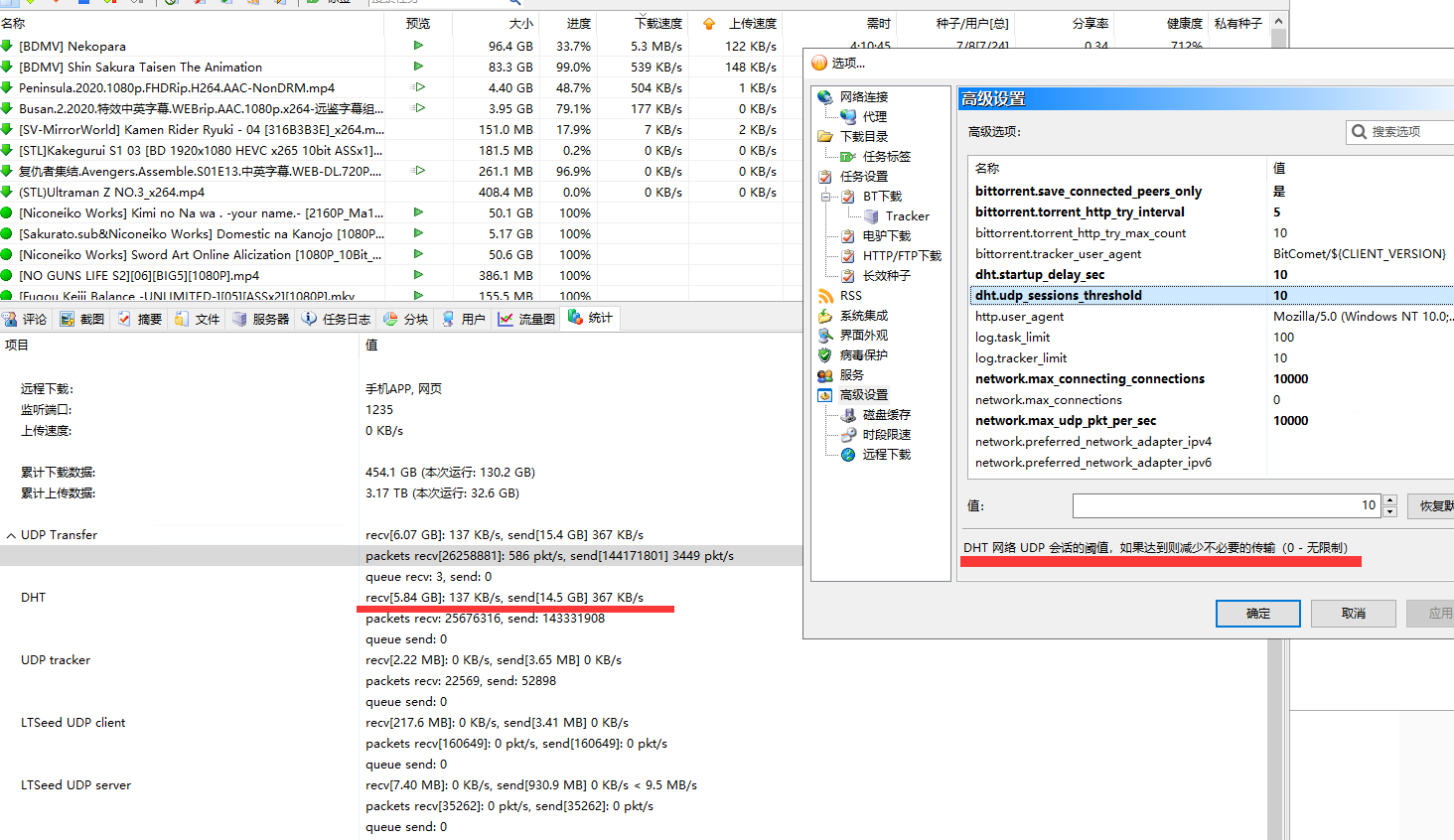The height and width of the screenshot is (840, 1454).
Task: Click the preview icon for Busan.2.2020 row
Action: pyautogui.click(x=418, y=108)
